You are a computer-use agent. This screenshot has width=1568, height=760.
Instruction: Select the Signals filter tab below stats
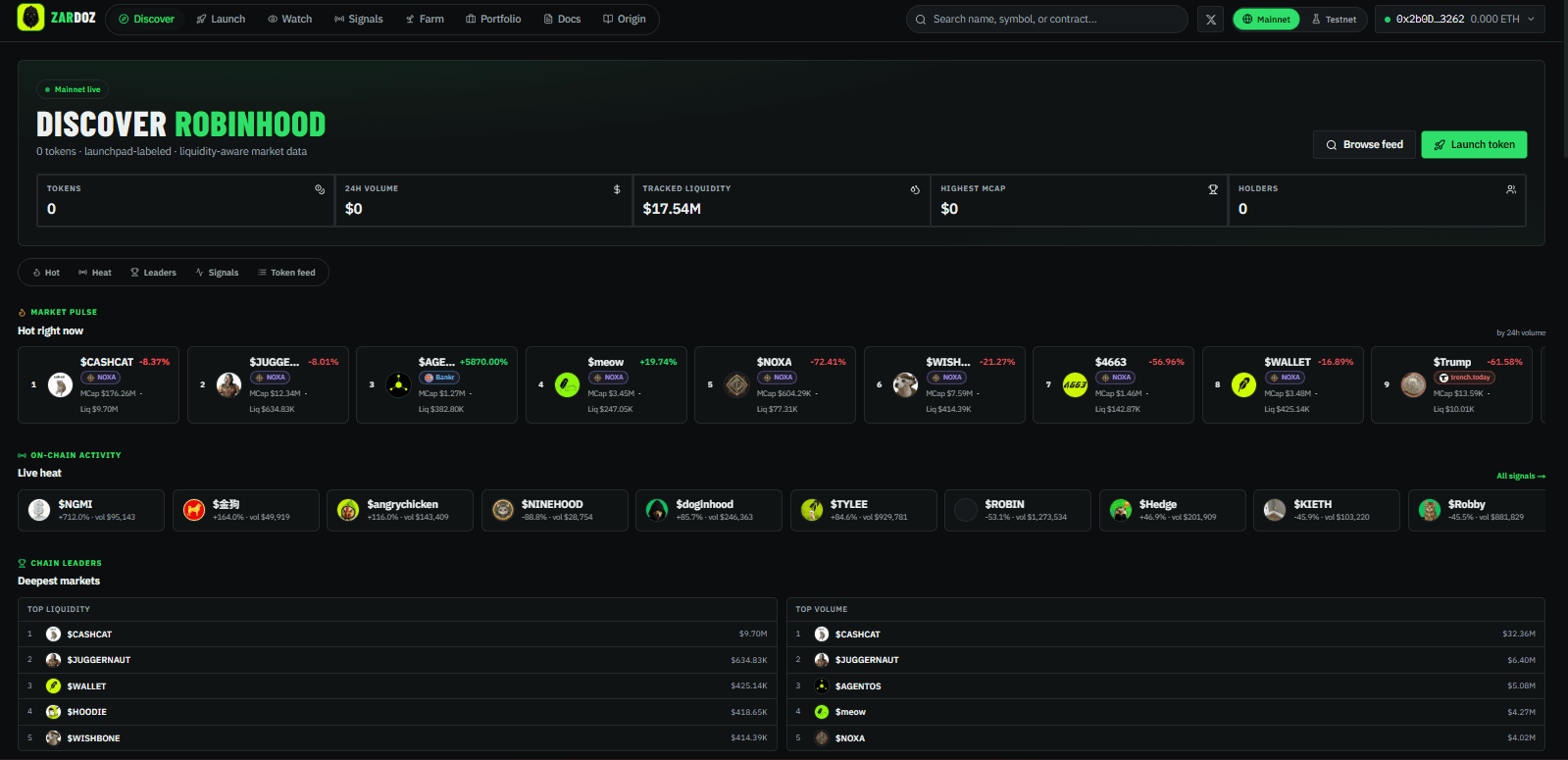pyautogui.click(x=217, y=273)
